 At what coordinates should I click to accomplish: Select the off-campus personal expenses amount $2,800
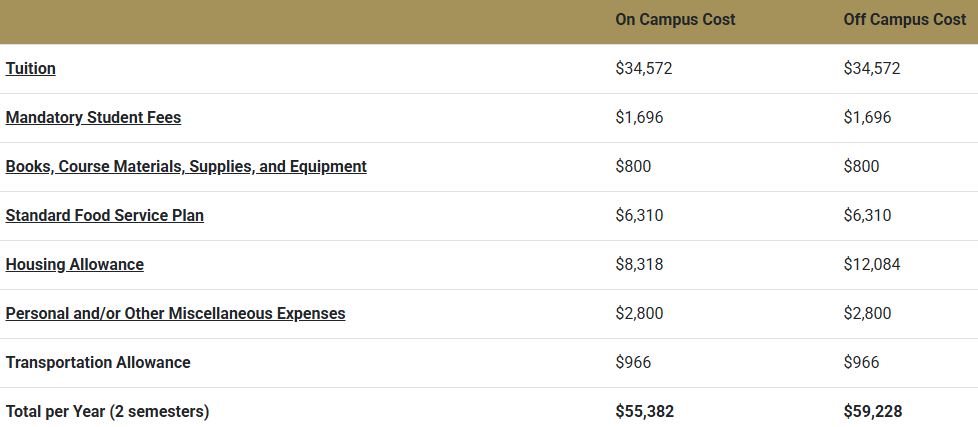pyautogui.click(x=867, y=314)
